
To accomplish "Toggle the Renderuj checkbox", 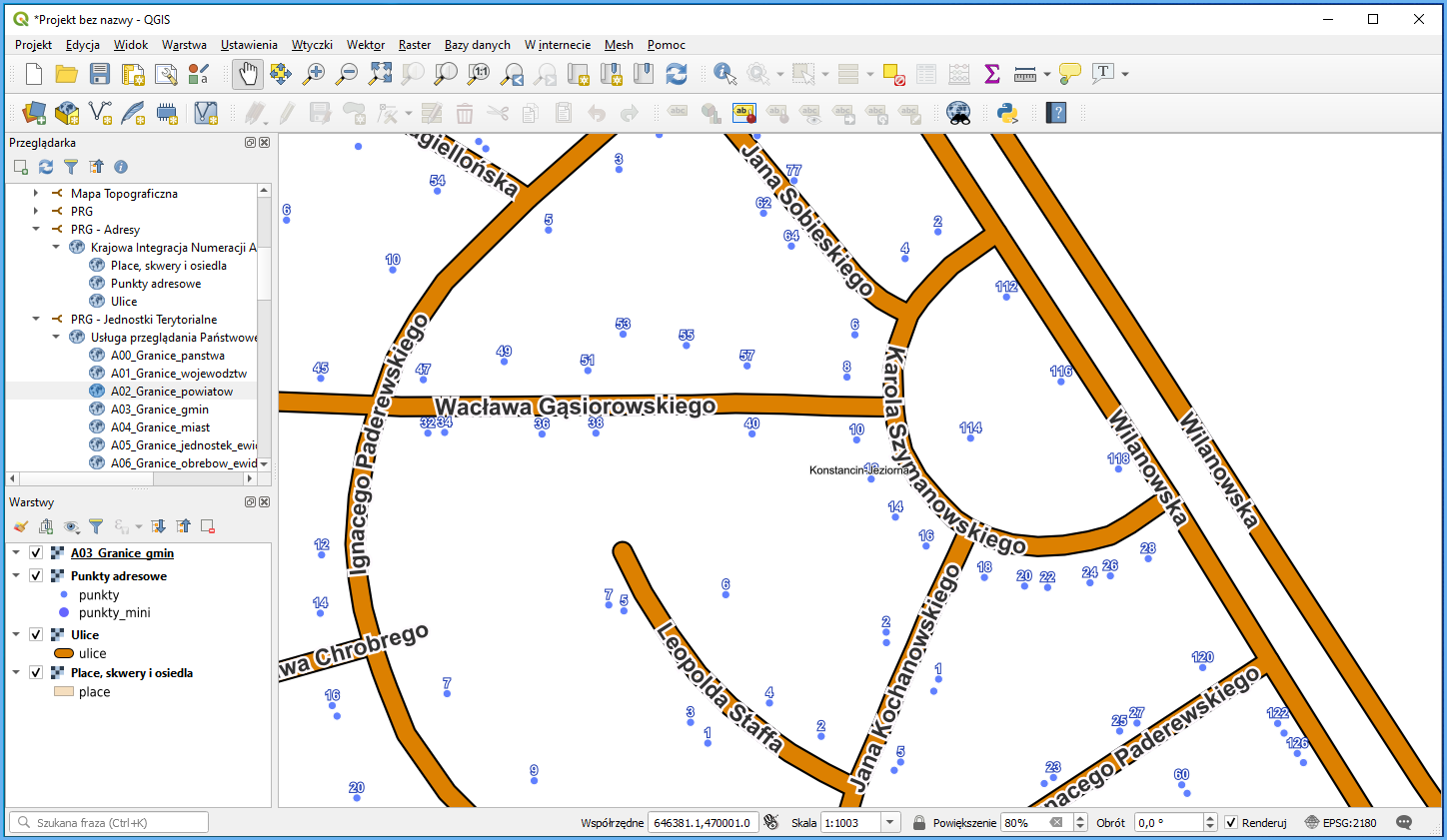I will point(1231,823).
